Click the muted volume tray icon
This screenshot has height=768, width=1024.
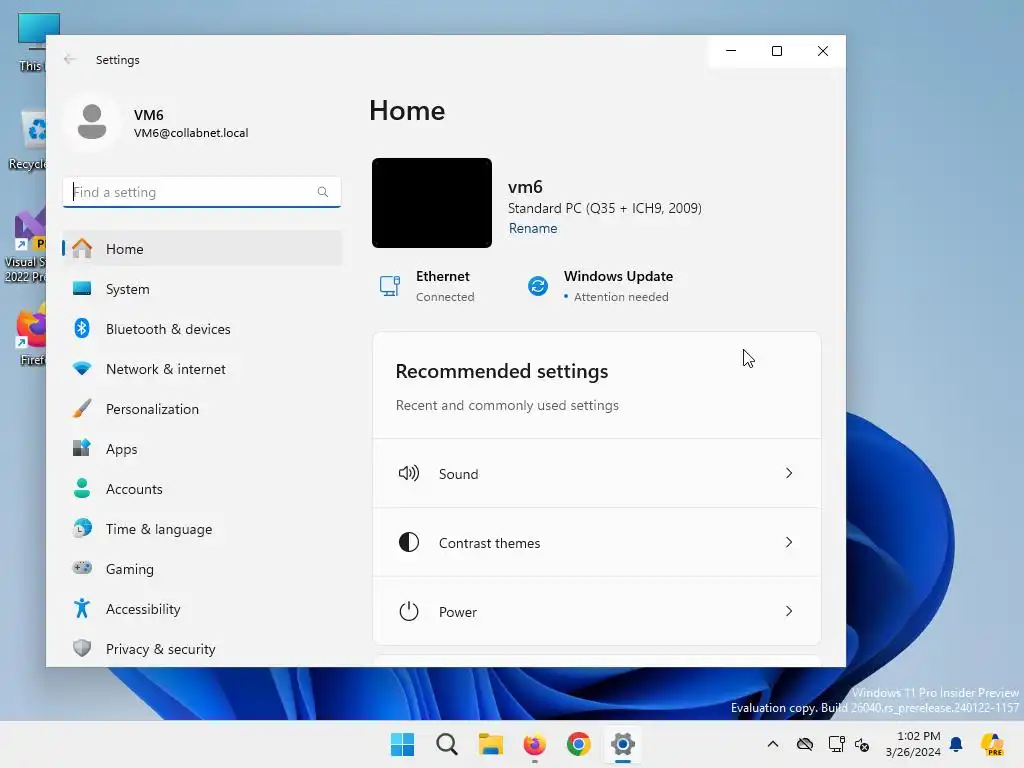[x=862, y=744]
